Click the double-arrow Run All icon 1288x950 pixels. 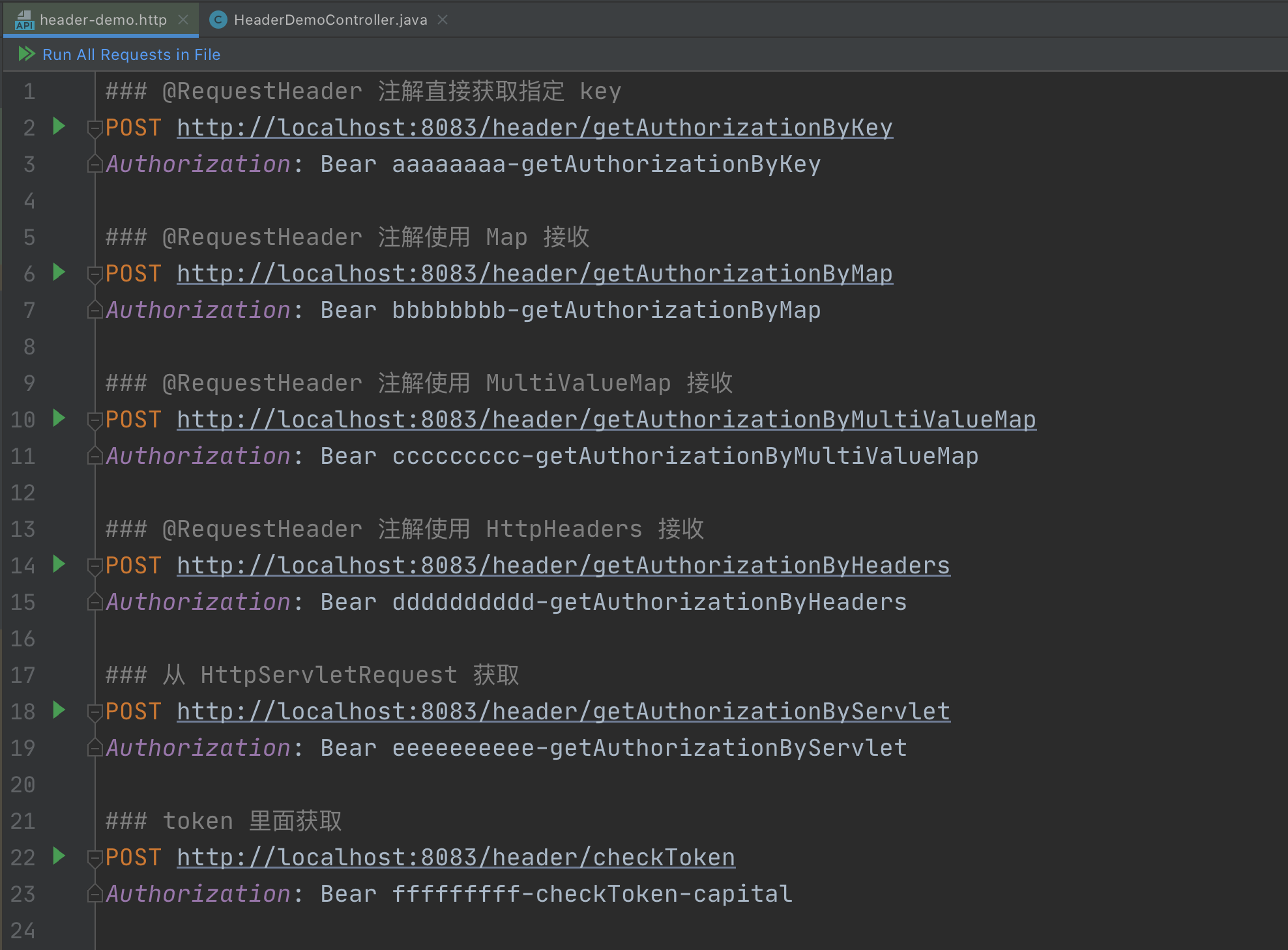(26, 54)
